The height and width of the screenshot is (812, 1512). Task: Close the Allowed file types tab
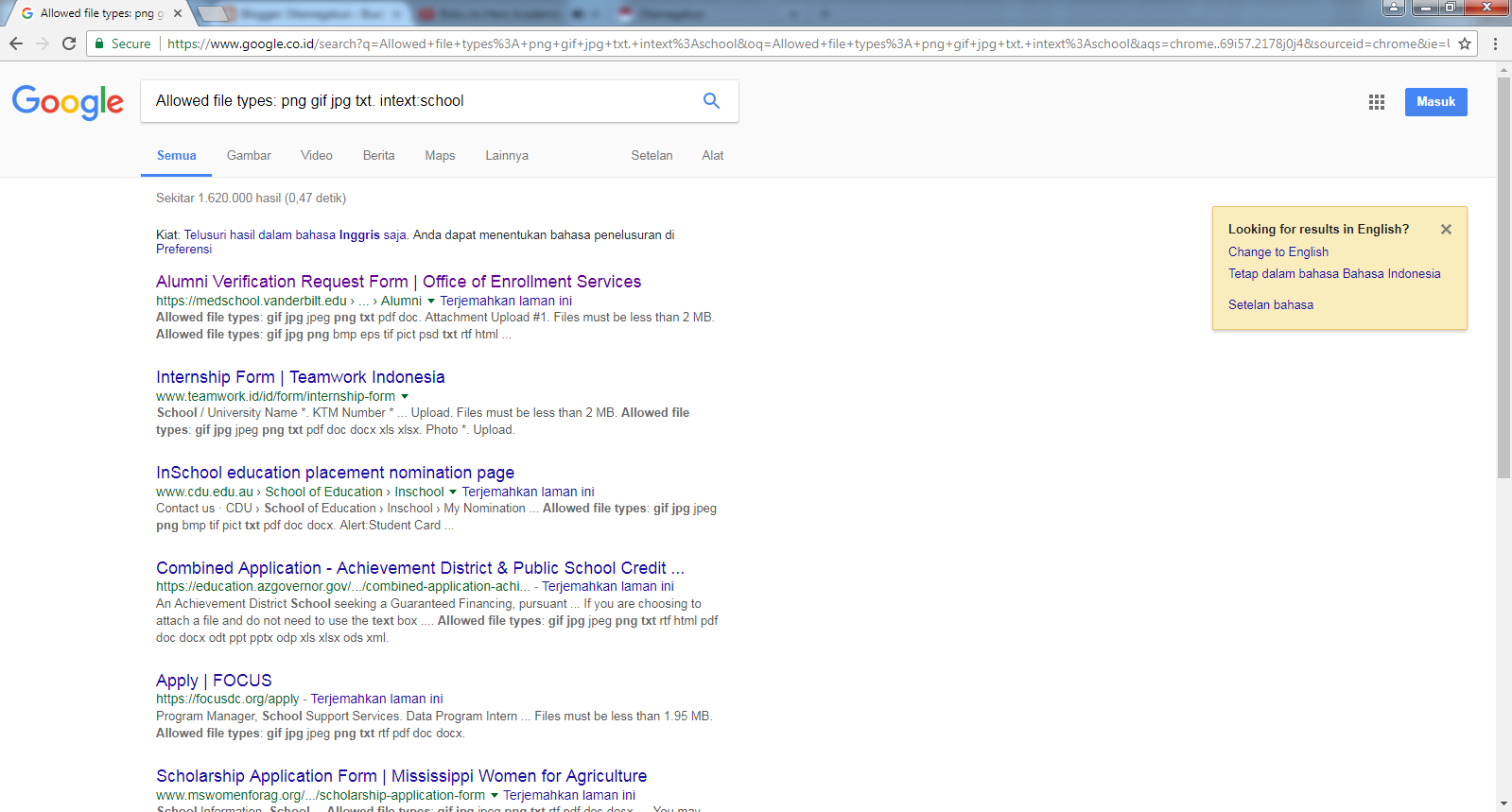[178, 13]
